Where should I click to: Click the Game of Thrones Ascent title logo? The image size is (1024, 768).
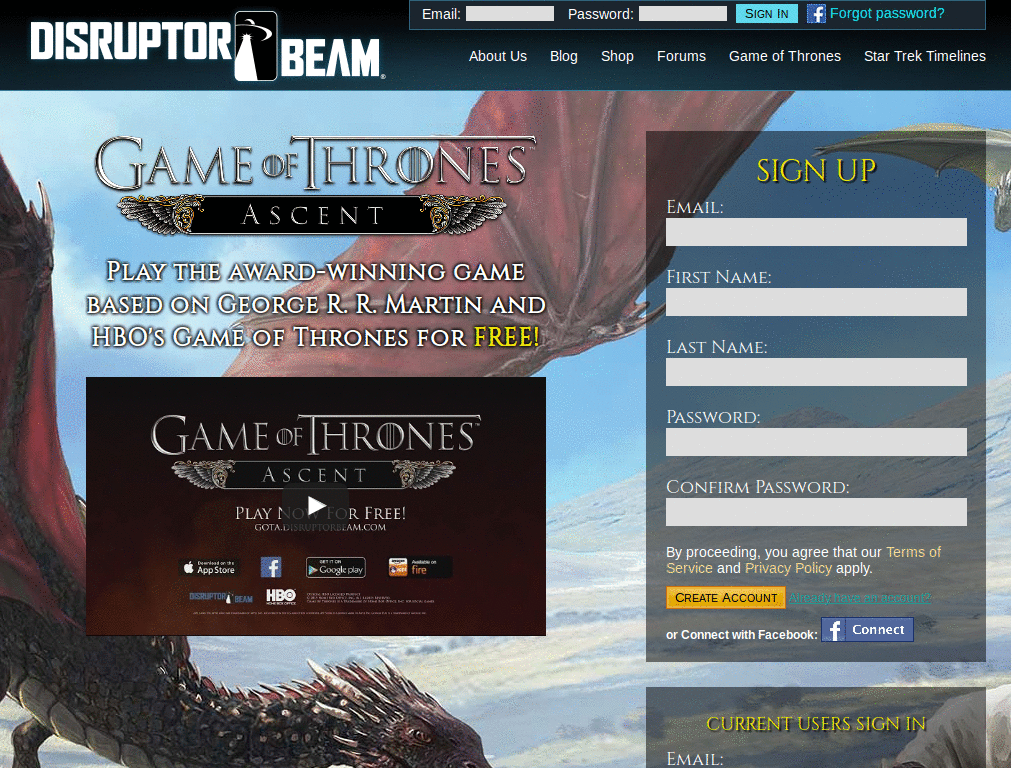click(315, 185)
